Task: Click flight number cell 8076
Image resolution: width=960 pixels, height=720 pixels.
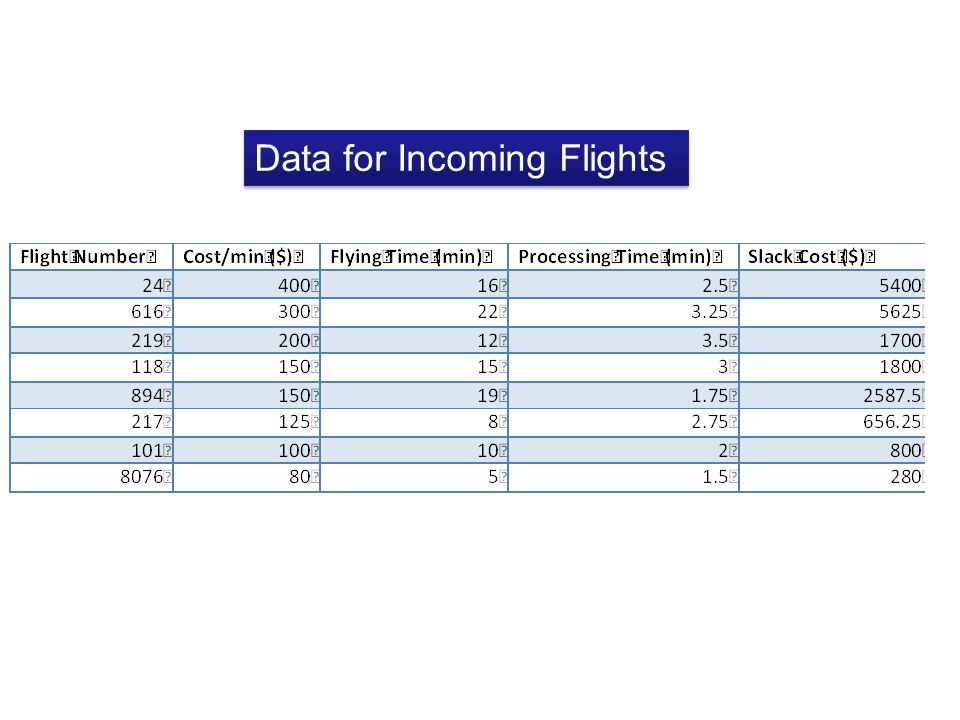Action: pyautogui.click(x=92, y=477)
